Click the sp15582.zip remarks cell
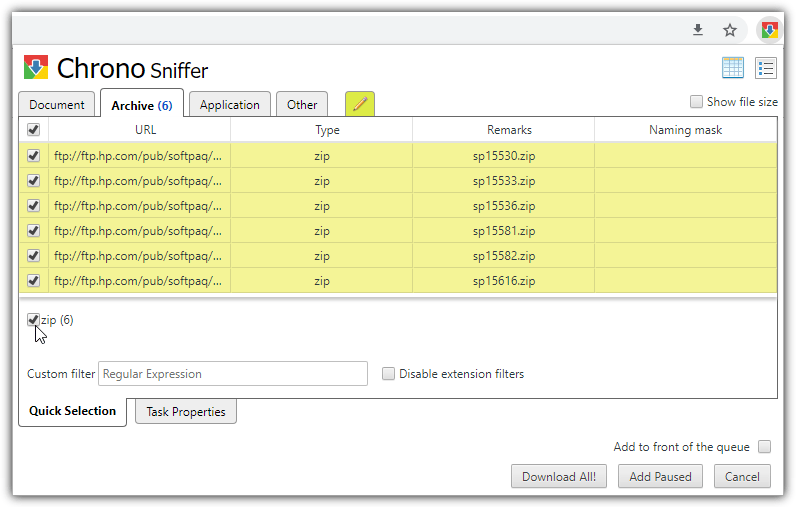The height and width of the screenshot is (507, 796). pyautogui.click(x=504, y=255)
